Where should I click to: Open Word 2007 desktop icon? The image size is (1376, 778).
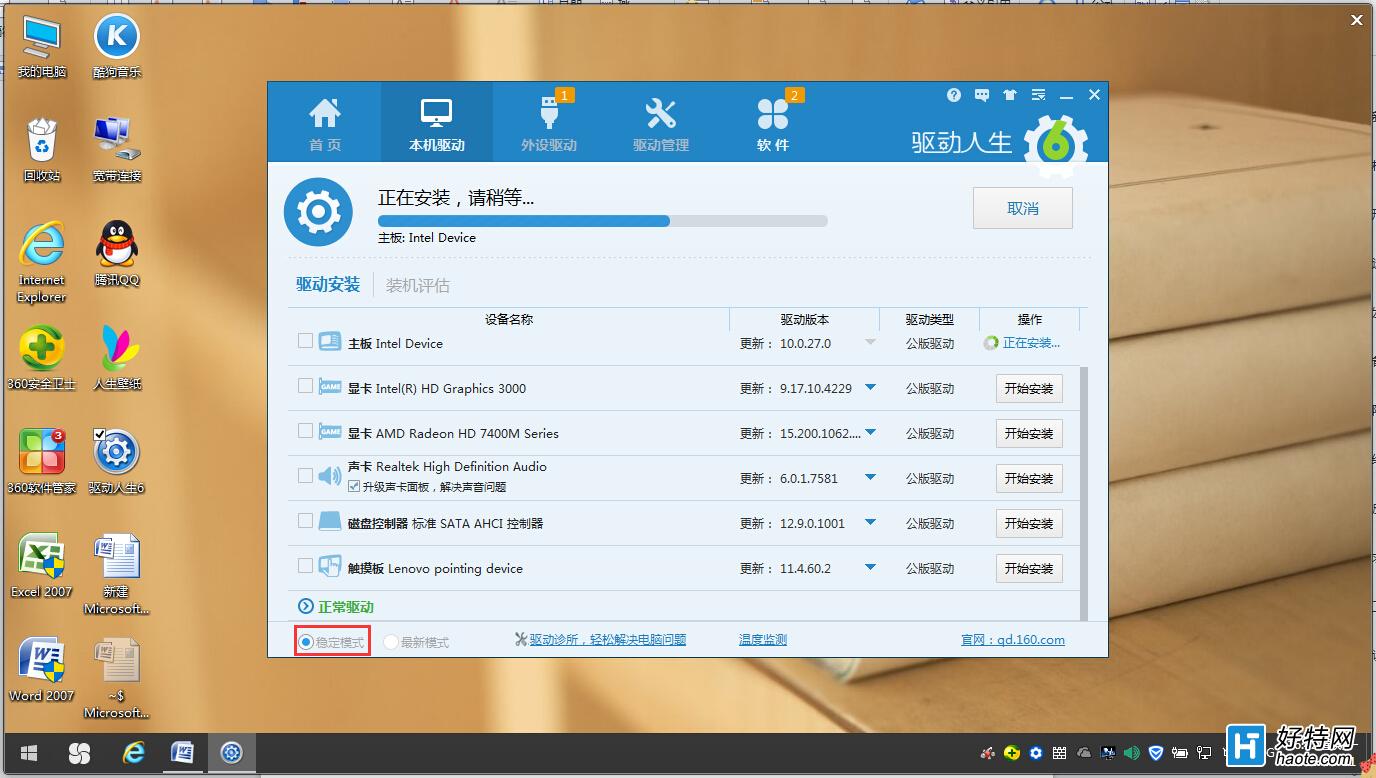42,670
